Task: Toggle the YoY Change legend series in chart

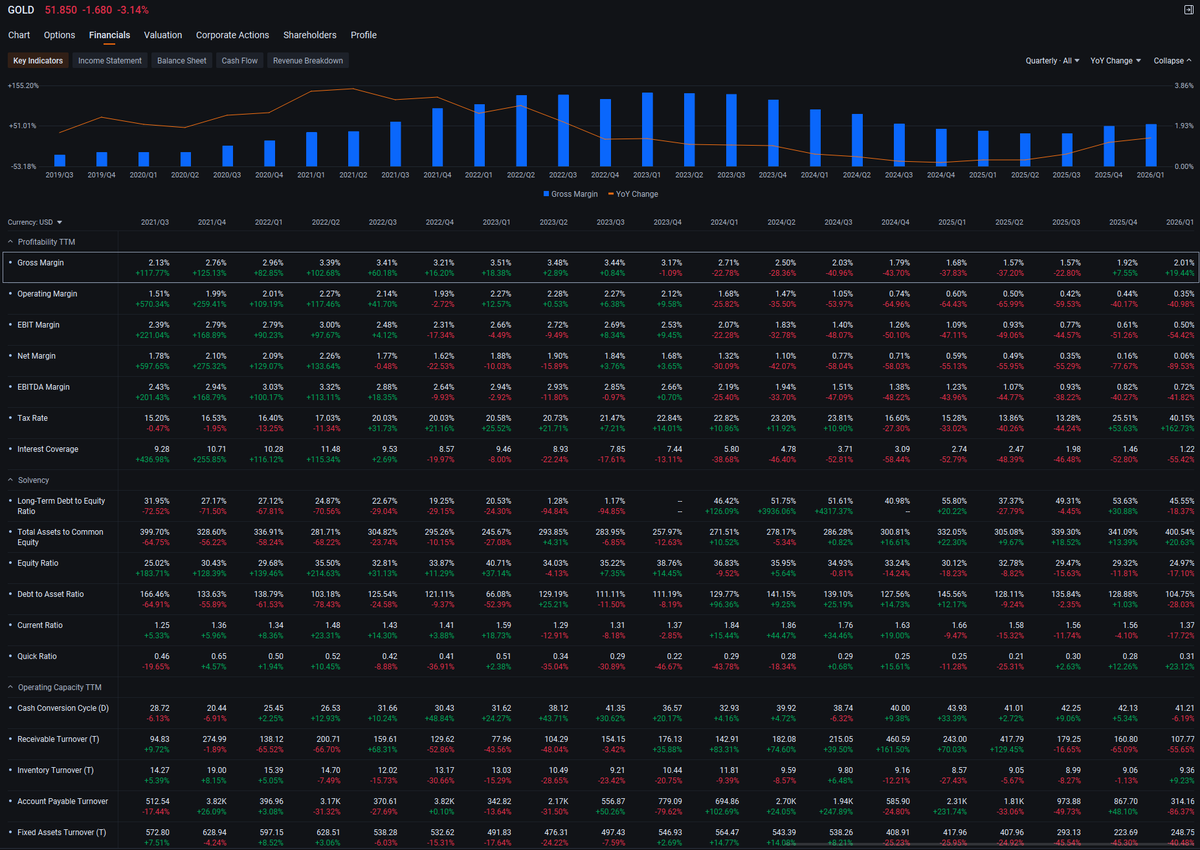Action: pyautogui.click(x=633, y=193)
